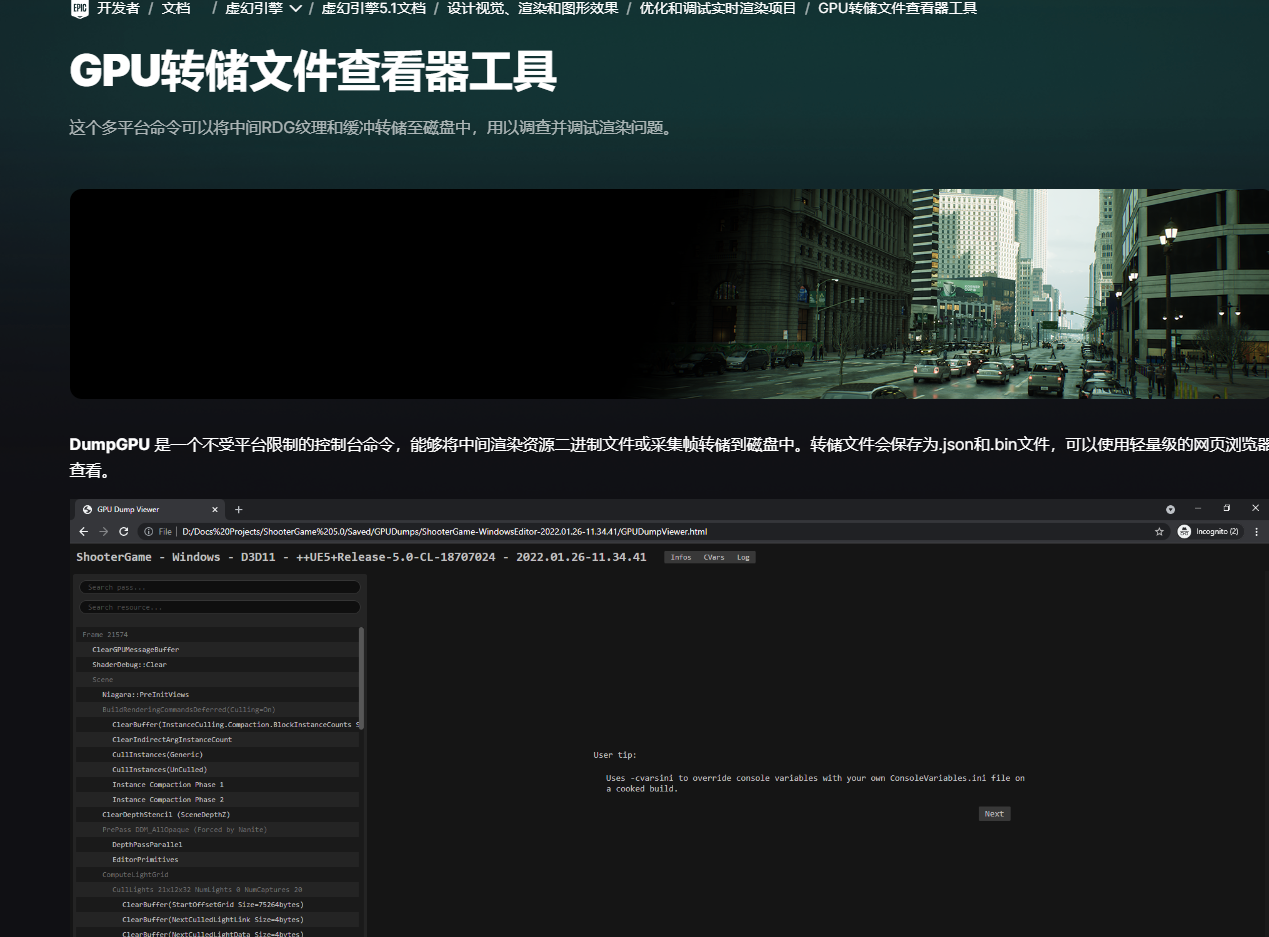1269x937 pixels.
Task: Open a new browser tab with plus icon
Action: [x=238, y=509]
